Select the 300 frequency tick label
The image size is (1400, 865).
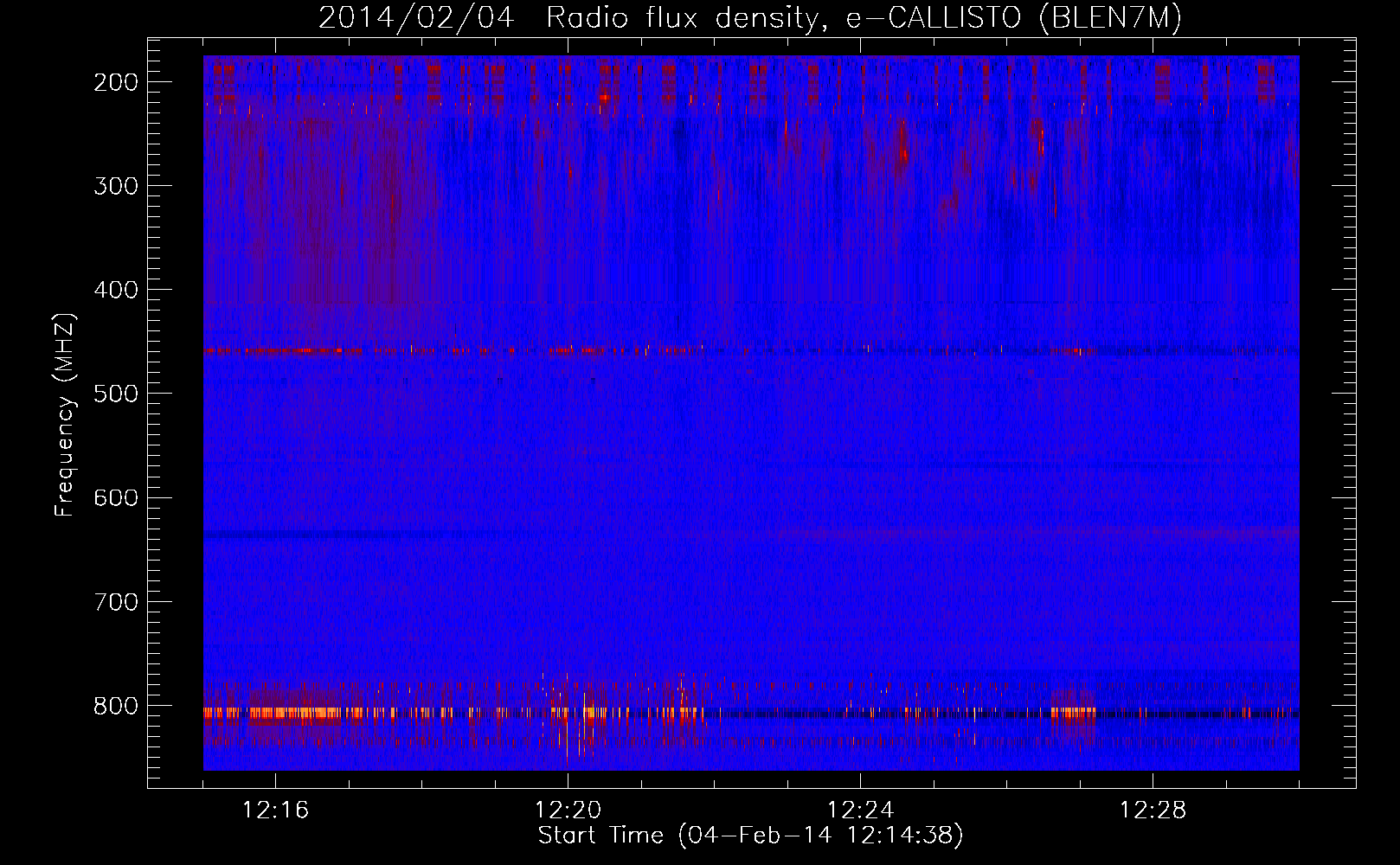[115, 186]
